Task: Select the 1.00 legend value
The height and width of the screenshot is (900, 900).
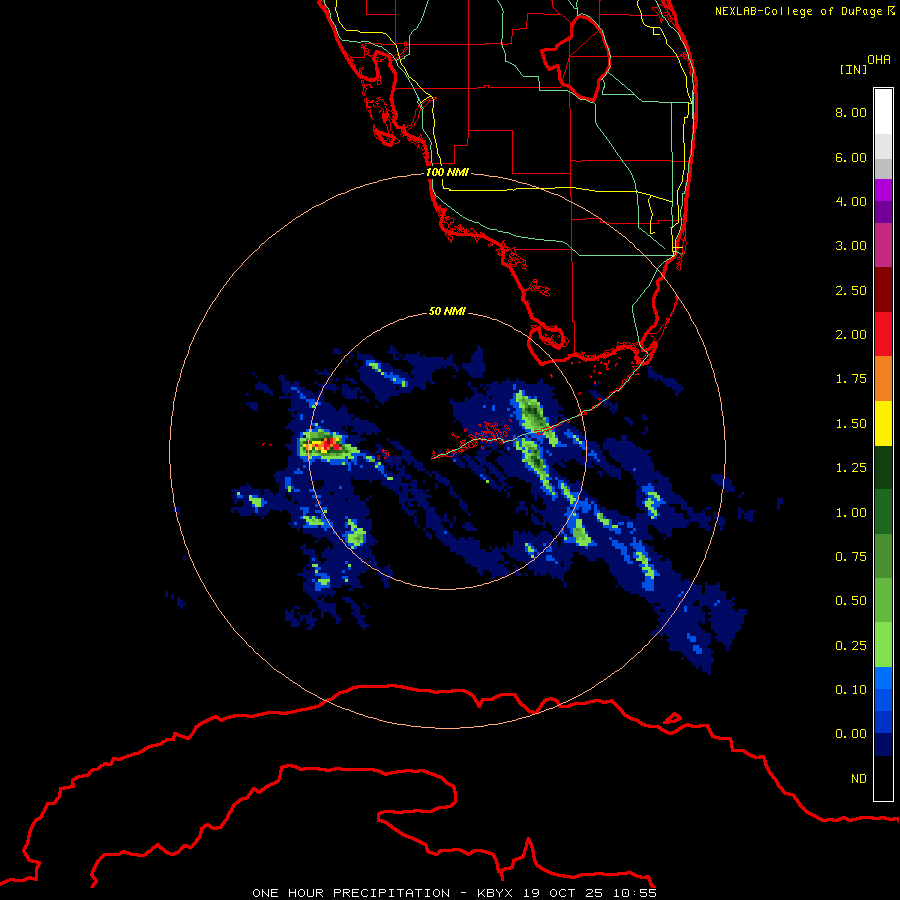Action: pos(851,513)
